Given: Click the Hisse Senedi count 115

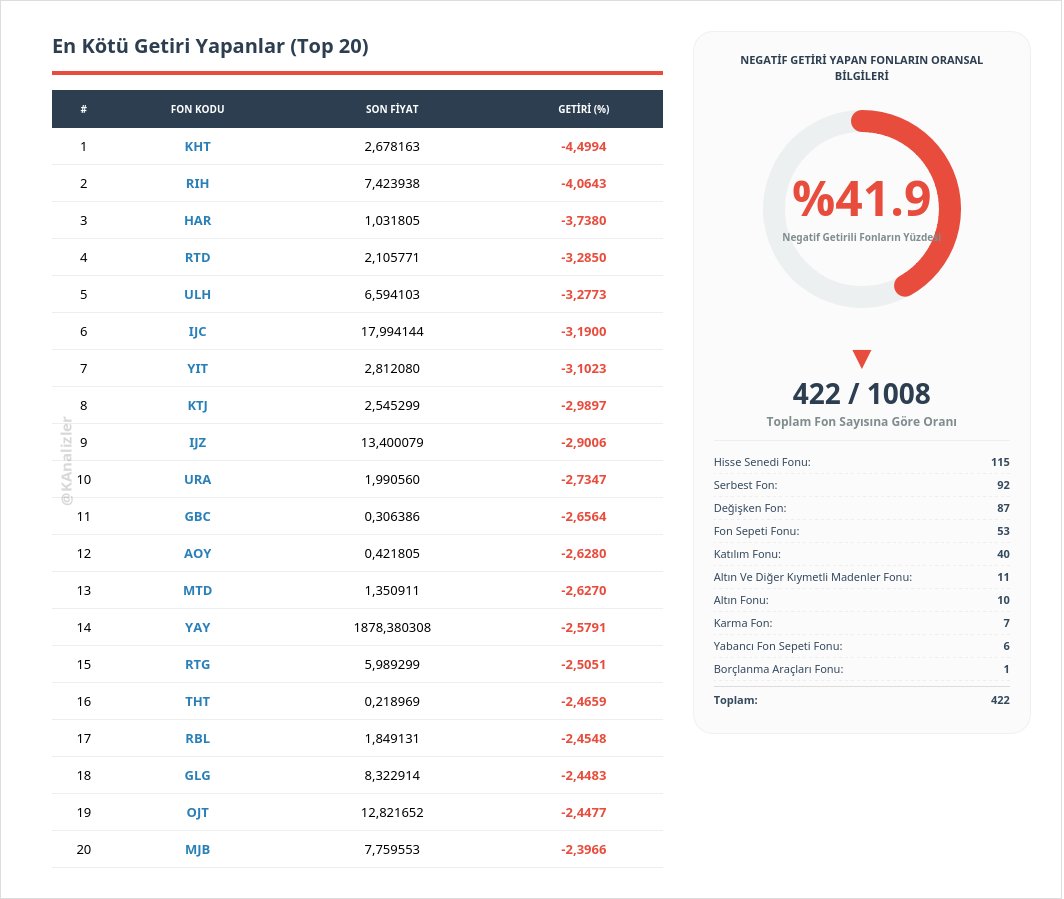Looking at the screenshot, I should 1000,462.
